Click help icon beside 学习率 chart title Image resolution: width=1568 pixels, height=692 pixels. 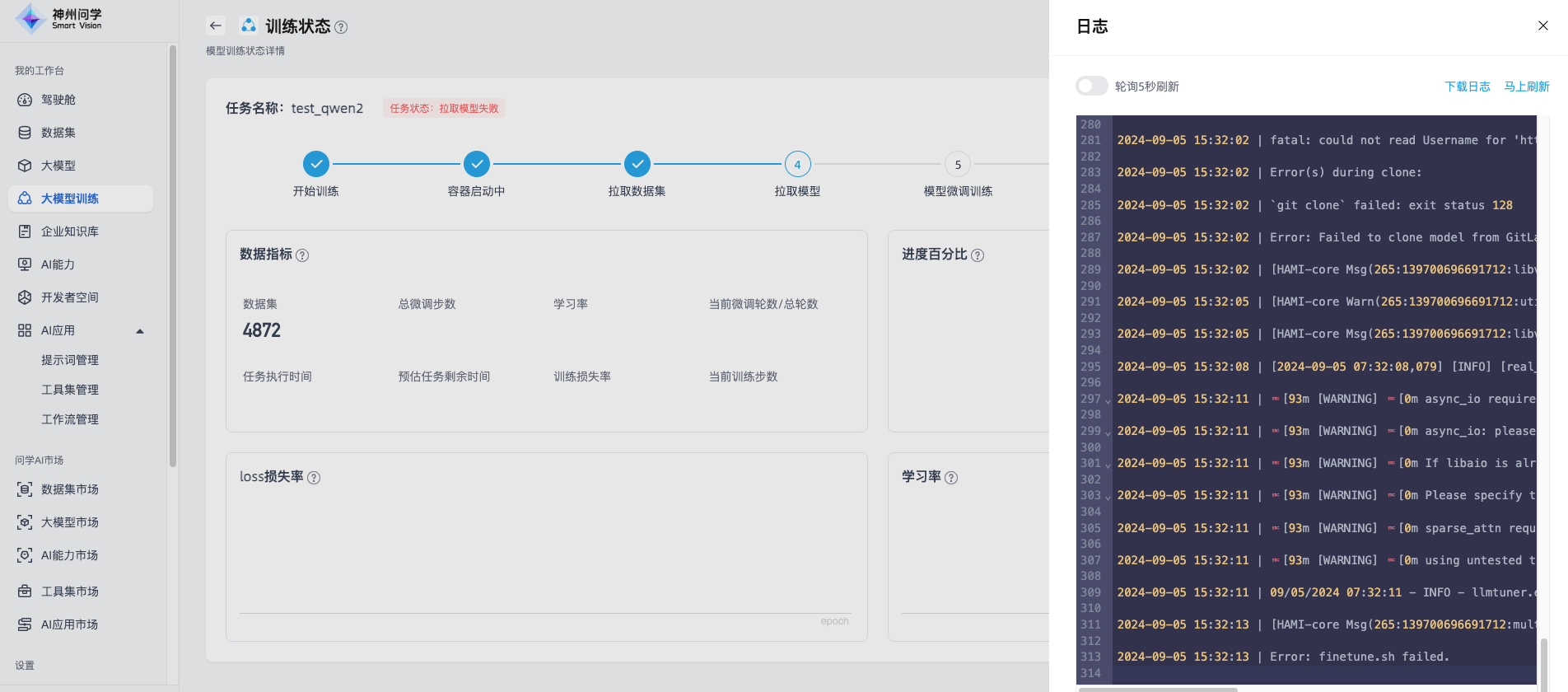pos(951,478)
